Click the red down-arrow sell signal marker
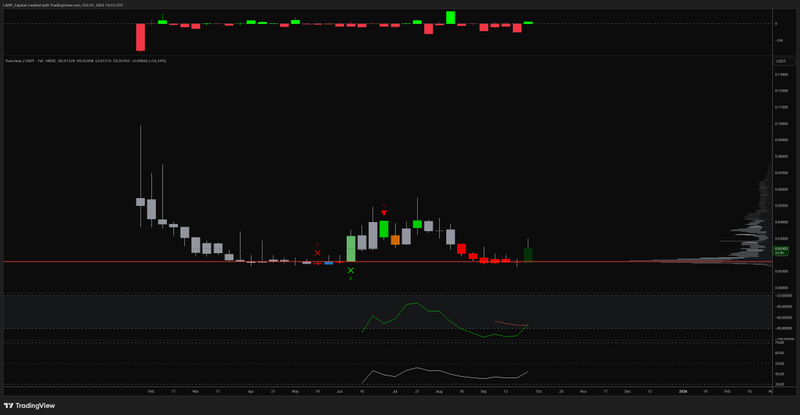Image resolution: width=800 pixels, height=415 pixels. point(384,213)
